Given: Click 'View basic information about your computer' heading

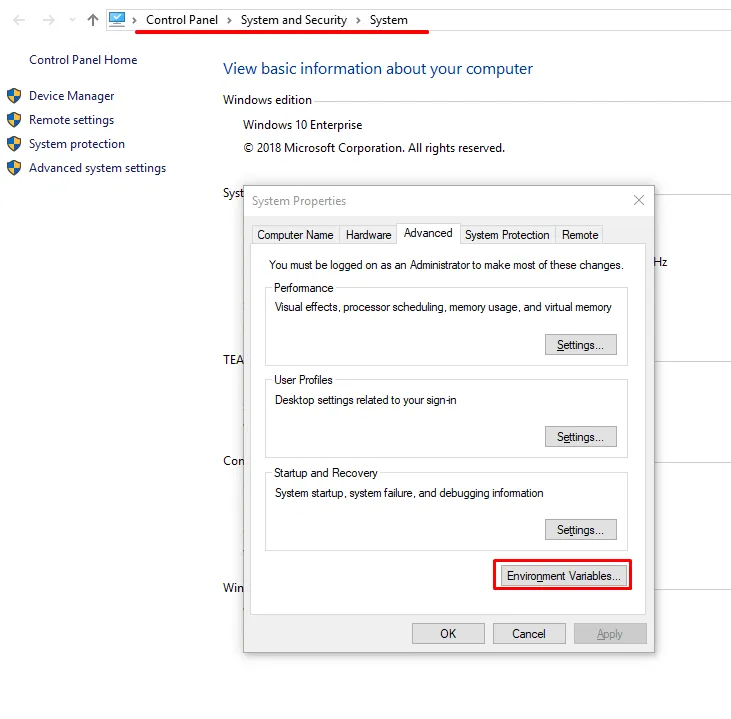Looking at the screenshot, I should click(378, 69).
